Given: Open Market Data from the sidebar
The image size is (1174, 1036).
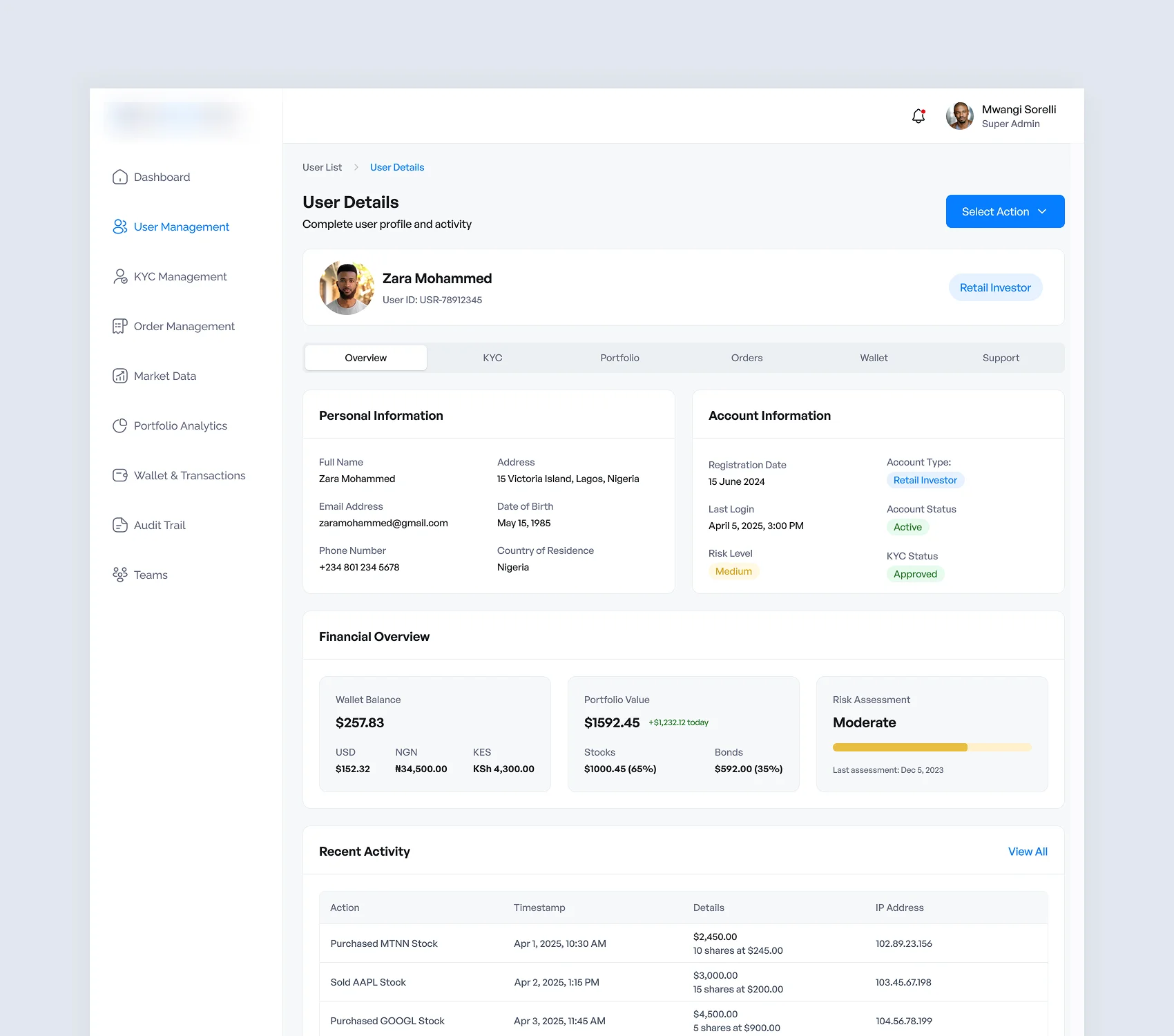Looking at the screenshot, I should point(165,376).
